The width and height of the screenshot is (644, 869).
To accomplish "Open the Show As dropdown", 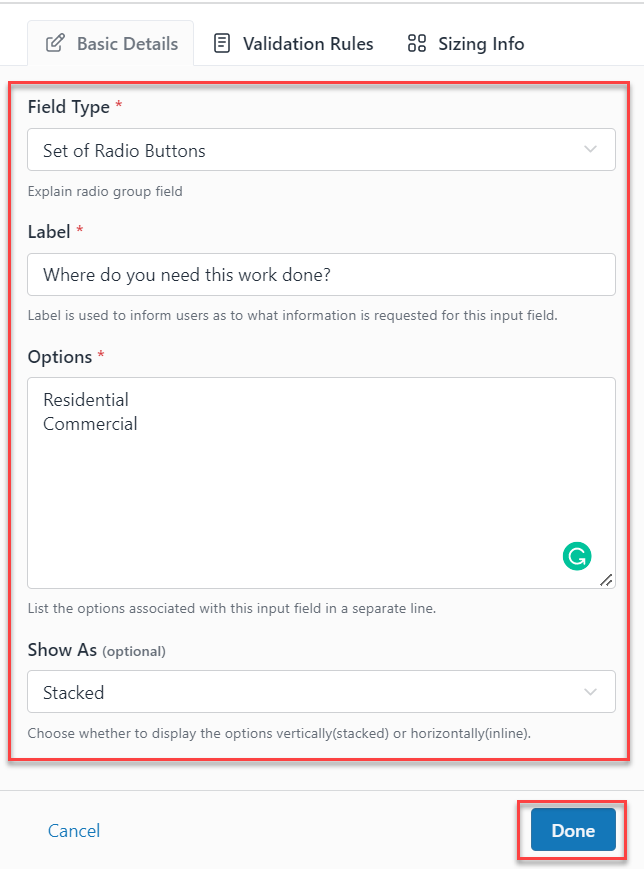I will pos(320,692).
